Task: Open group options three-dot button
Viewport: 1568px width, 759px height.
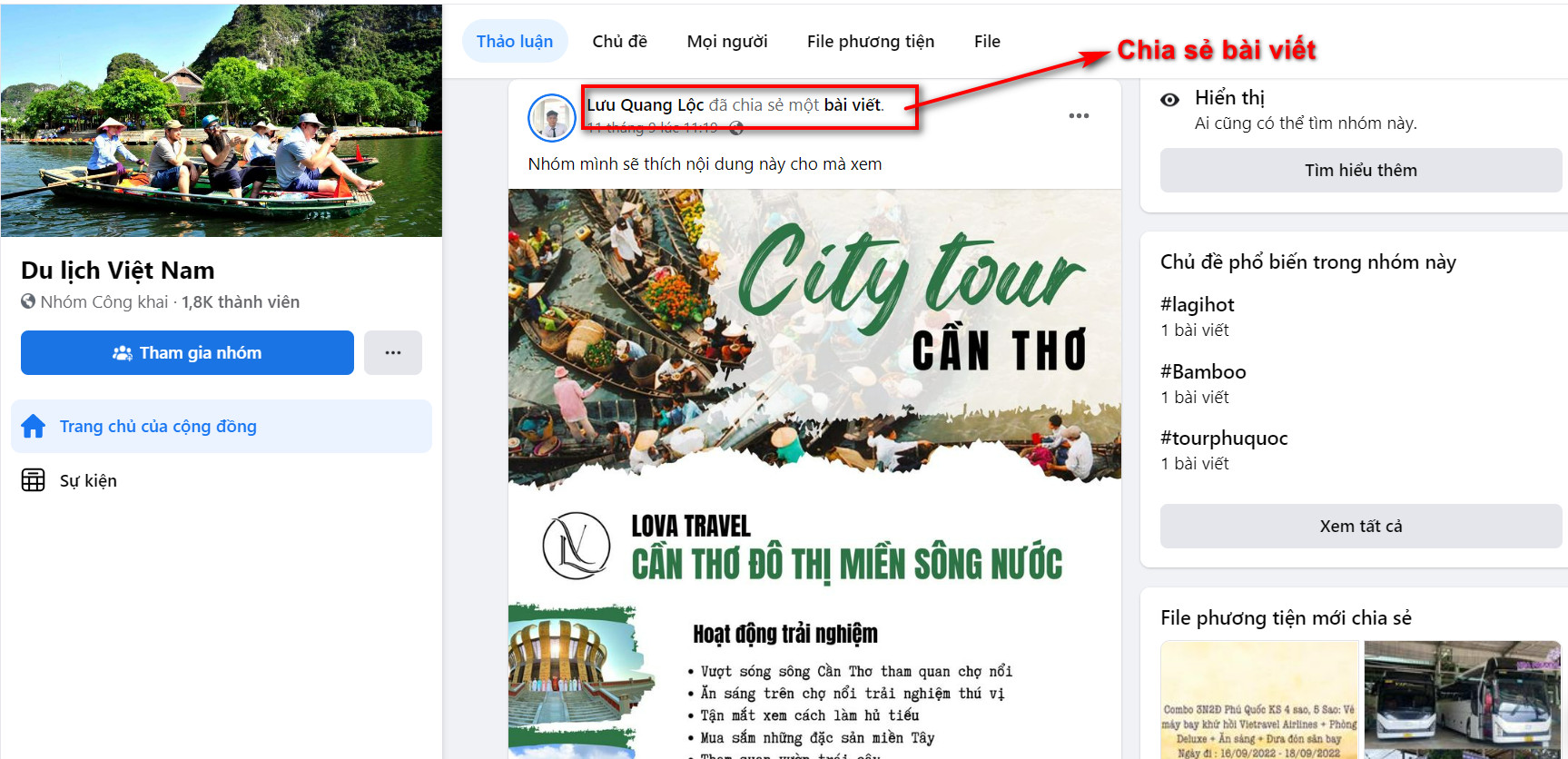Action: (x=393, y=353)
